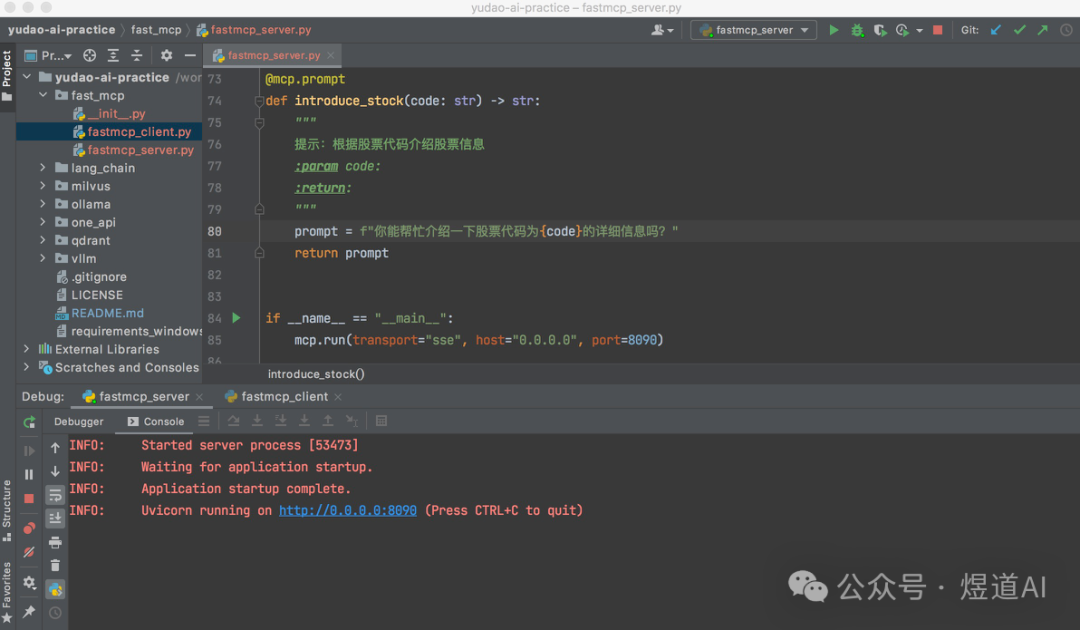The height and width of the screenshot is (630, 1080).
Task: Click Expand All in Project panel
Action: click(113, 56)
